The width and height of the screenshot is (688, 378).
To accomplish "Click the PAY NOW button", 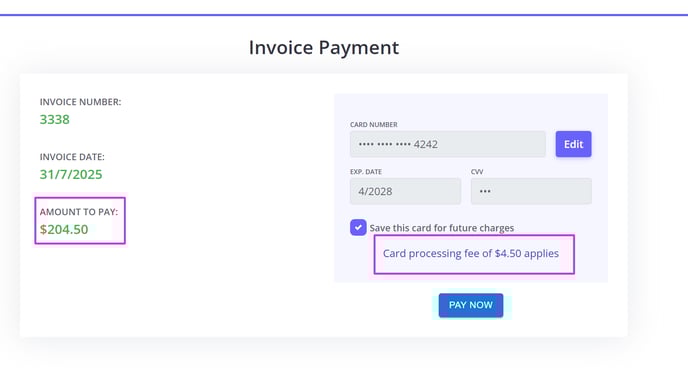I will [471, 305].
